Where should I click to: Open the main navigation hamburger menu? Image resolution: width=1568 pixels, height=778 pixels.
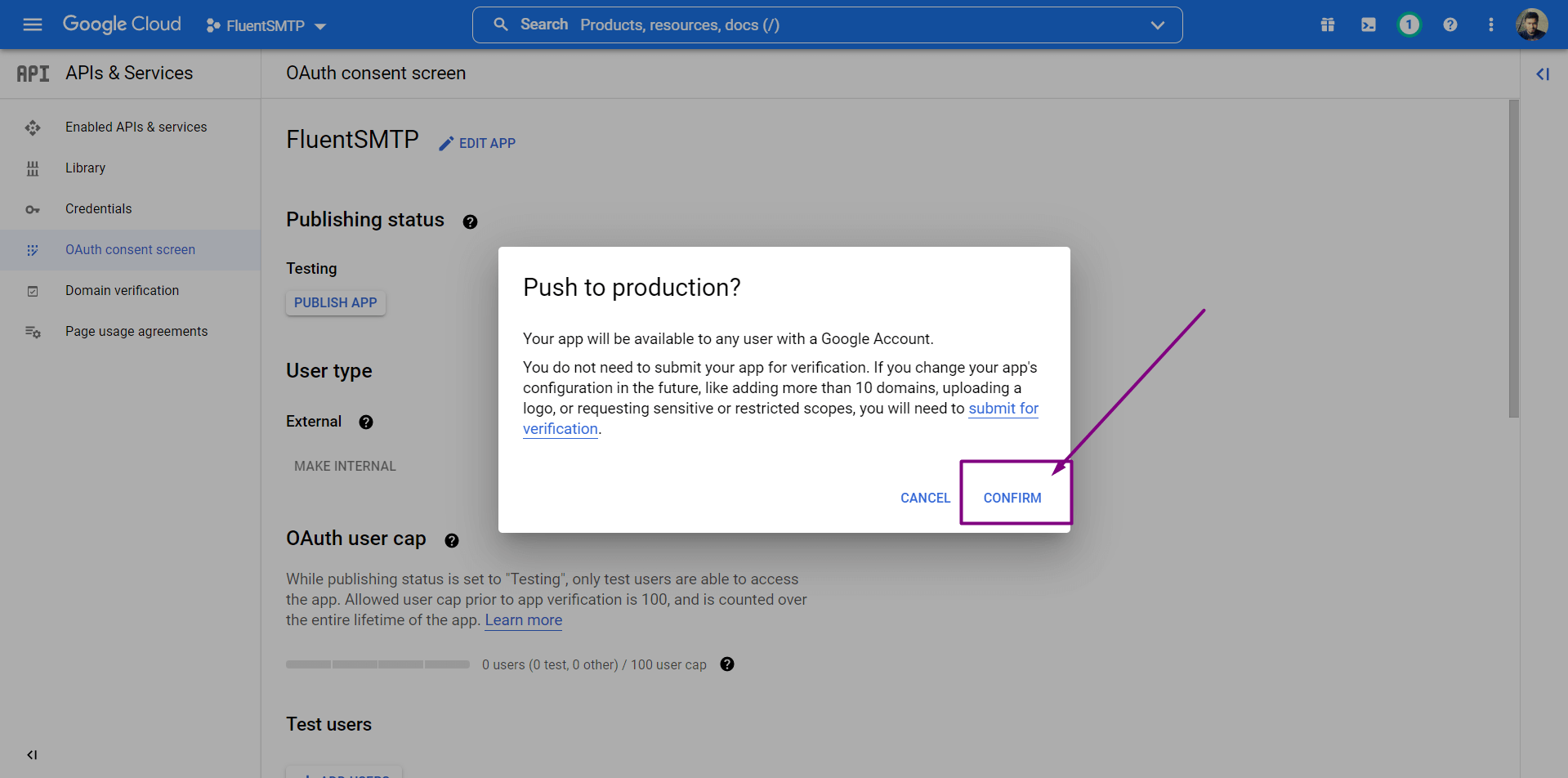pos(33,25)
